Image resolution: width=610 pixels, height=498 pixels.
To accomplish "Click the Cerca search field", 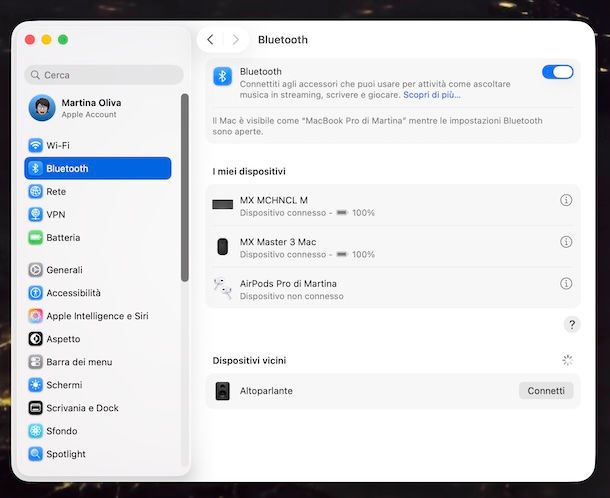I will click(x=104, y=75).
